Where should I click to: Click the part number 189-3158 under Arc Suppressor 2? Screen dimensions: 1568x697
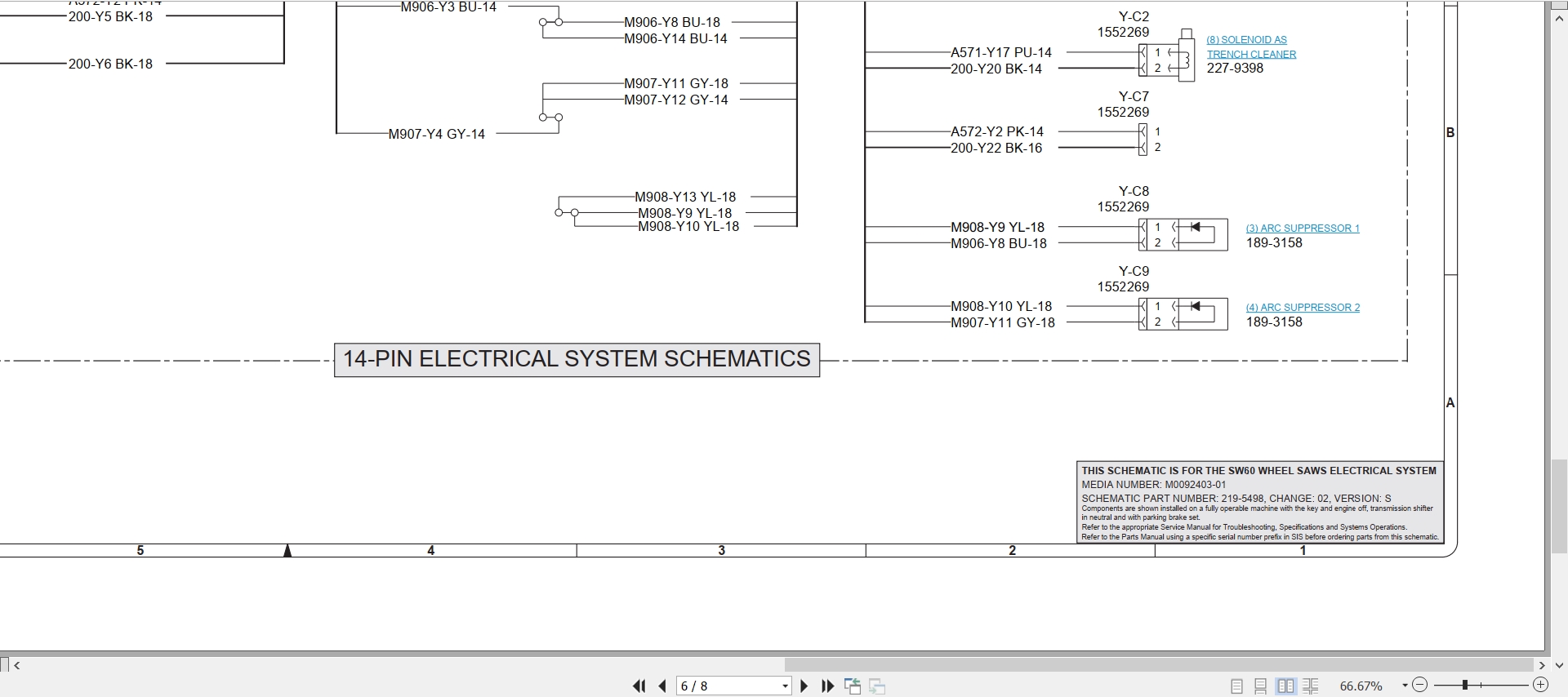1274,322
